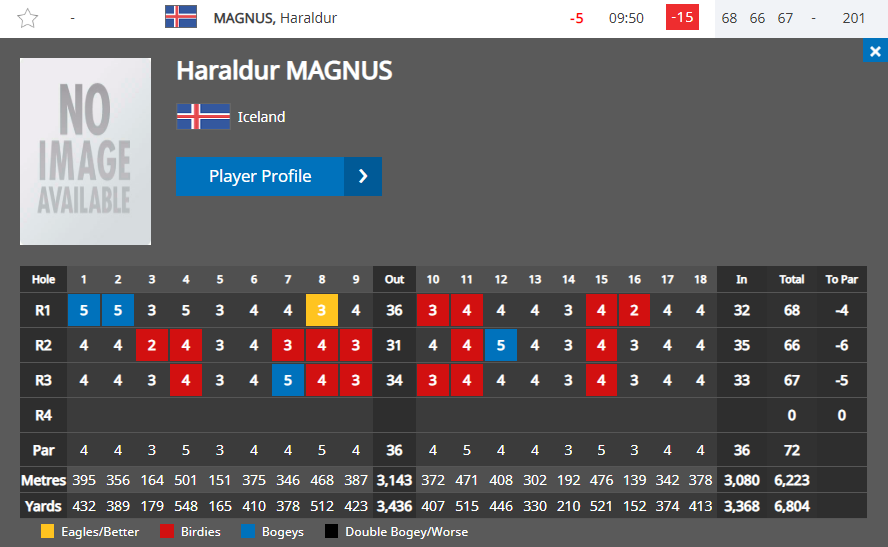Click the red -15 total score badge
Image resolution: width=888 pixels, height=547 pixels.
pos(682,18)
